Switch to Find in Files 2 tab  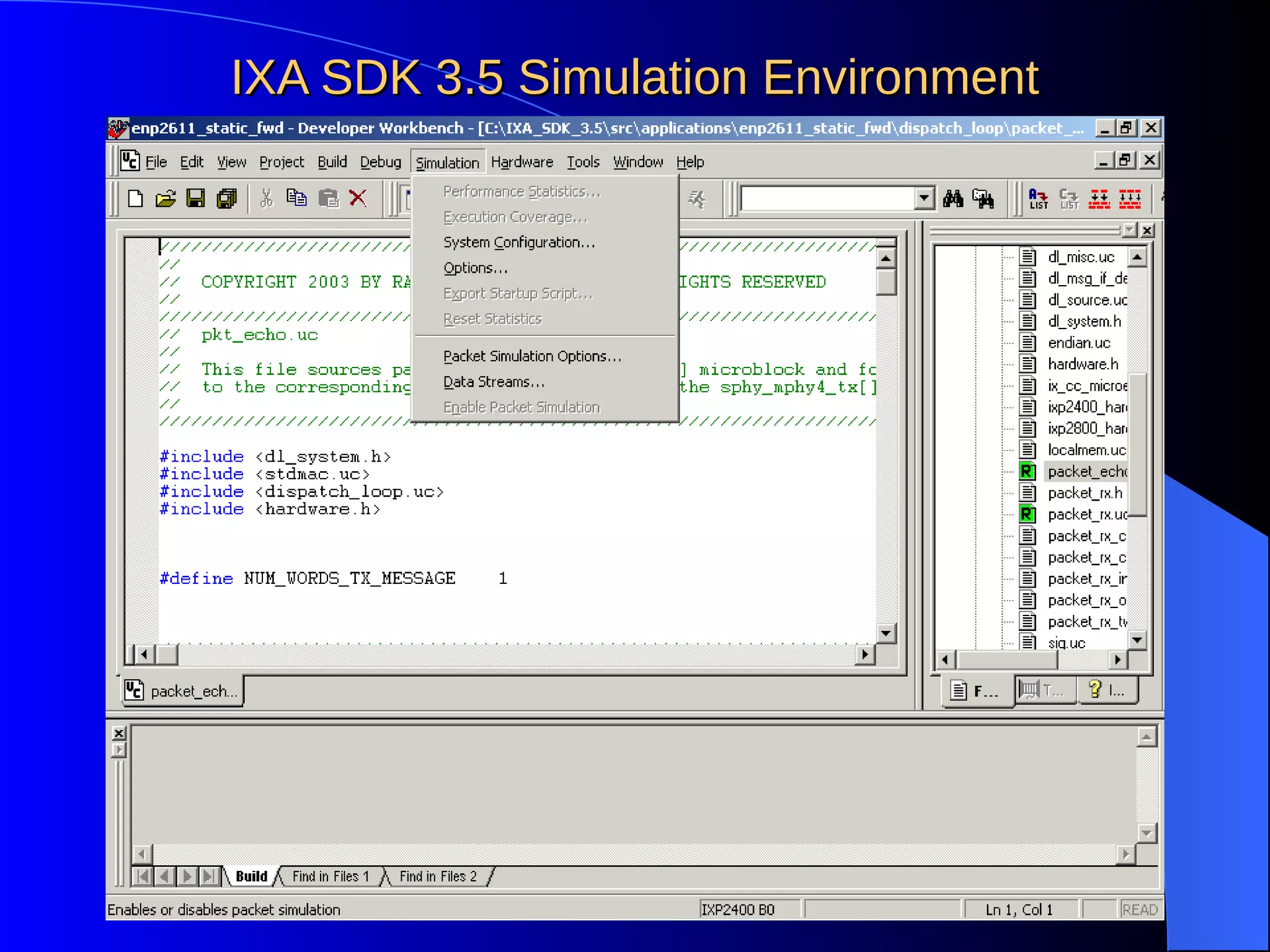(438, 876)
